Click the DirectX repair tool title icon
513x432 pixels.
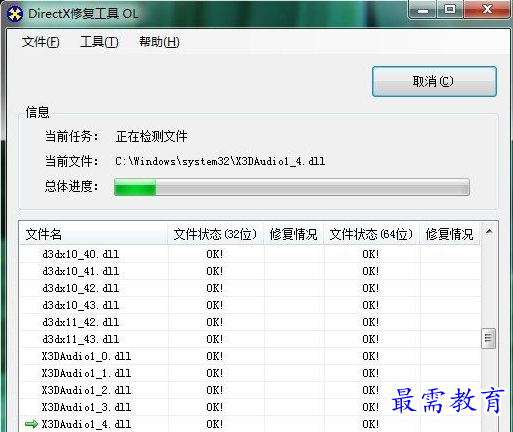tap(14, 14)
